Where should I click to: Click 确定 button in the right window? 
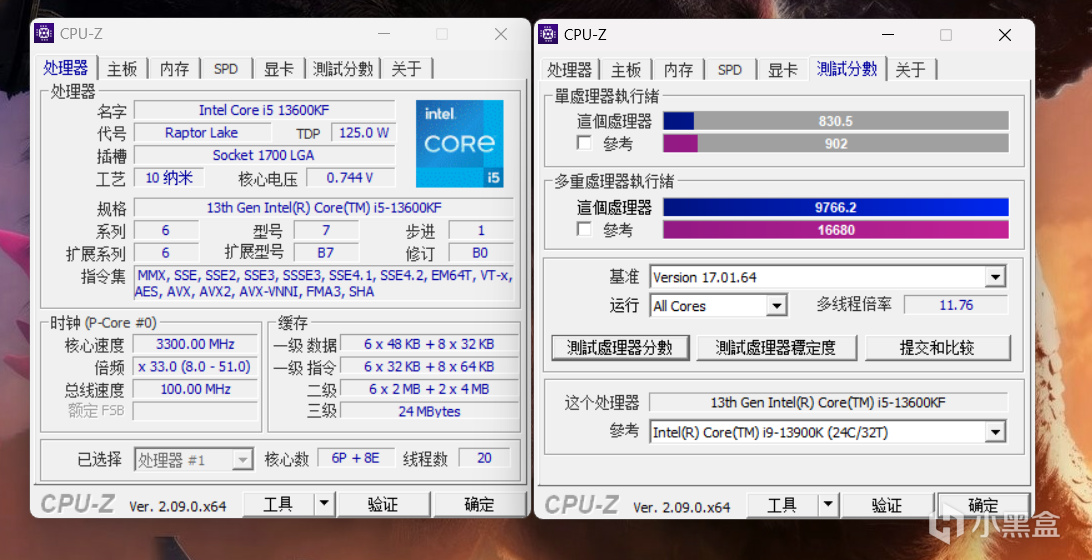pyautogui.click(x=983, y=505)
